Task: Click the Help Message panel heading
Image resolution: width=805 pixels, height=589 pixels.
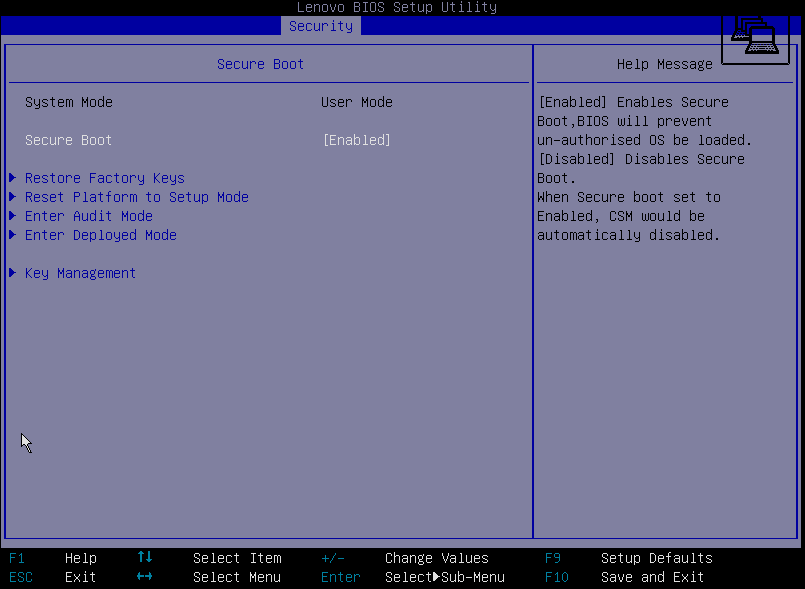Action: click(x=664, y=64)
